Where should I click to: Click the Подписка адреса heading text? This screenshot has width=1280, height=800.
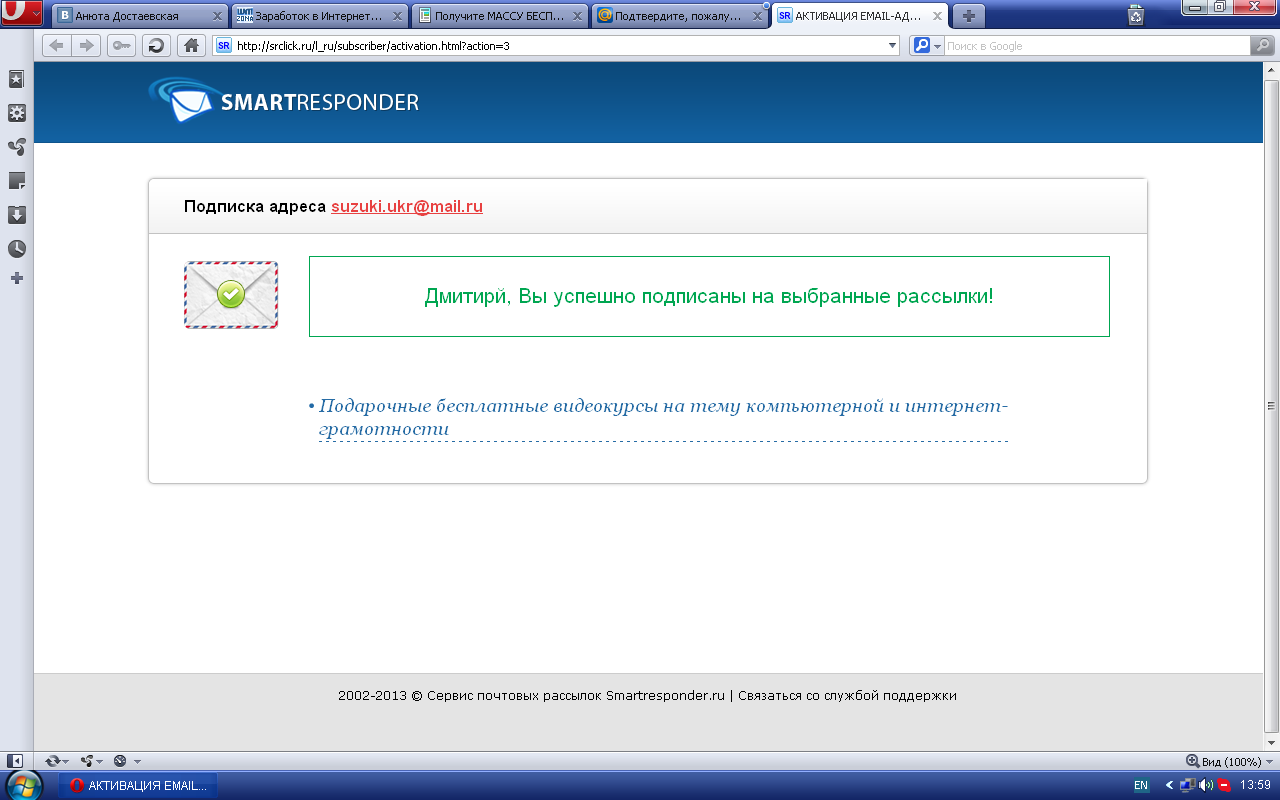255,206
